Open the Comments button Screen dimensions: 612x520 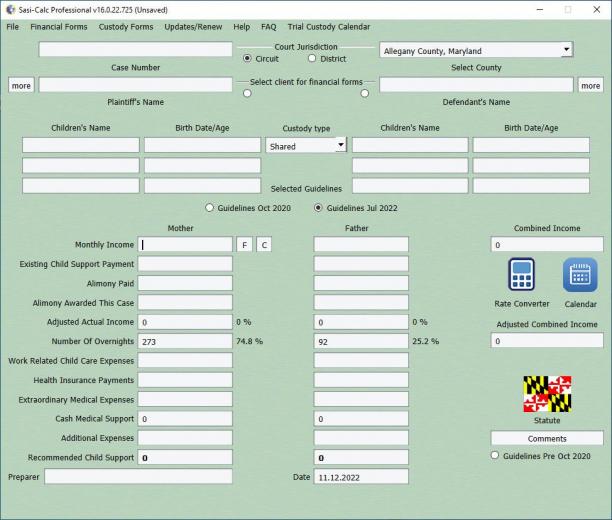pyautogui.click(x=547, y=438)
